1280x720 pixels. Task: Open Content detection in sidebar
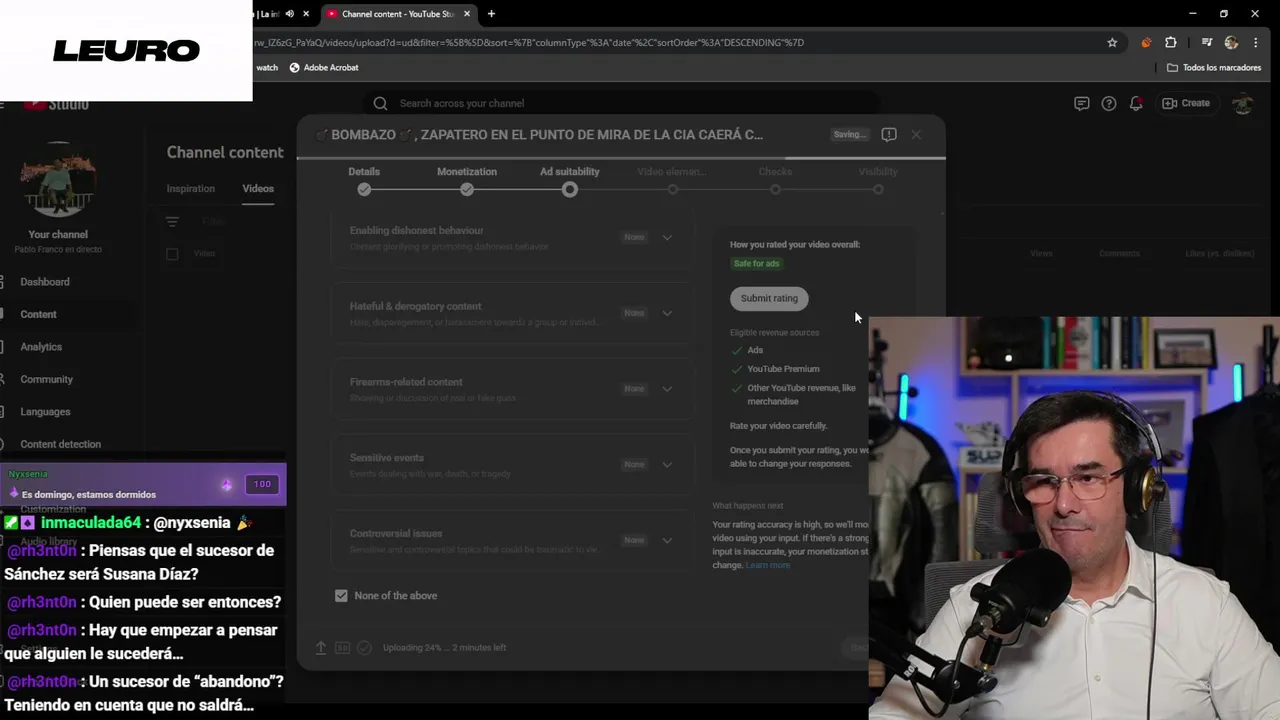click(x=60, y=444)
